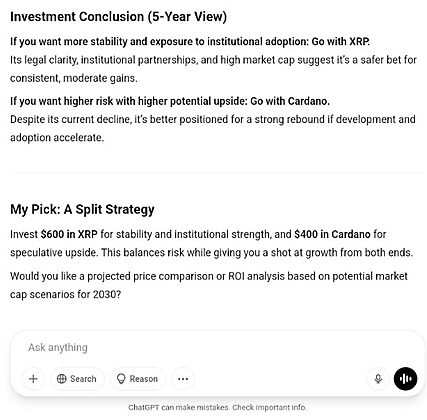Click the Its legal clarity paragraph
This screenshot has height=420, width=427.
click(x=213, y=69)
